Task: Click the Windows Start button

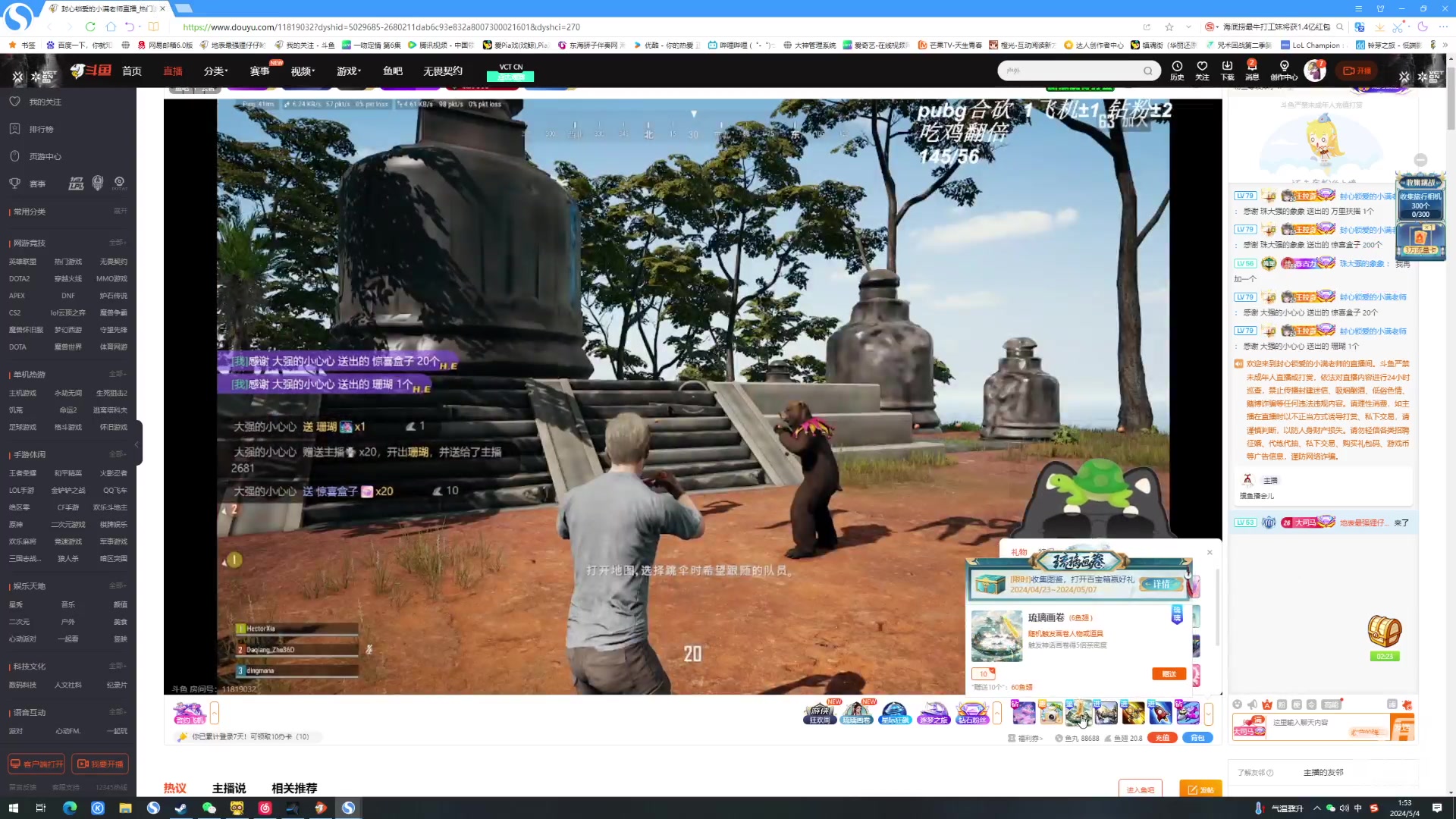Action: [13, 808]
